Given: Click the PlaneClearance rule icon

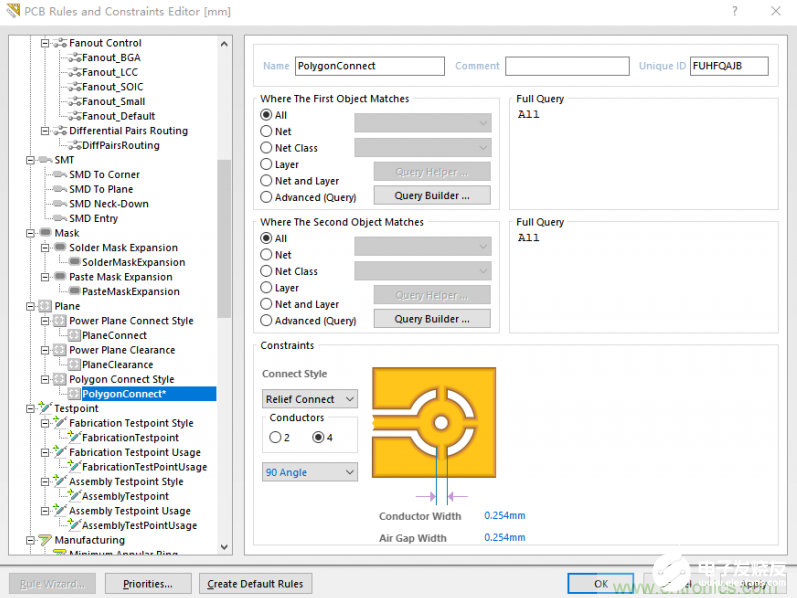Looking at the screenshot, I should [x=75, y=365].
